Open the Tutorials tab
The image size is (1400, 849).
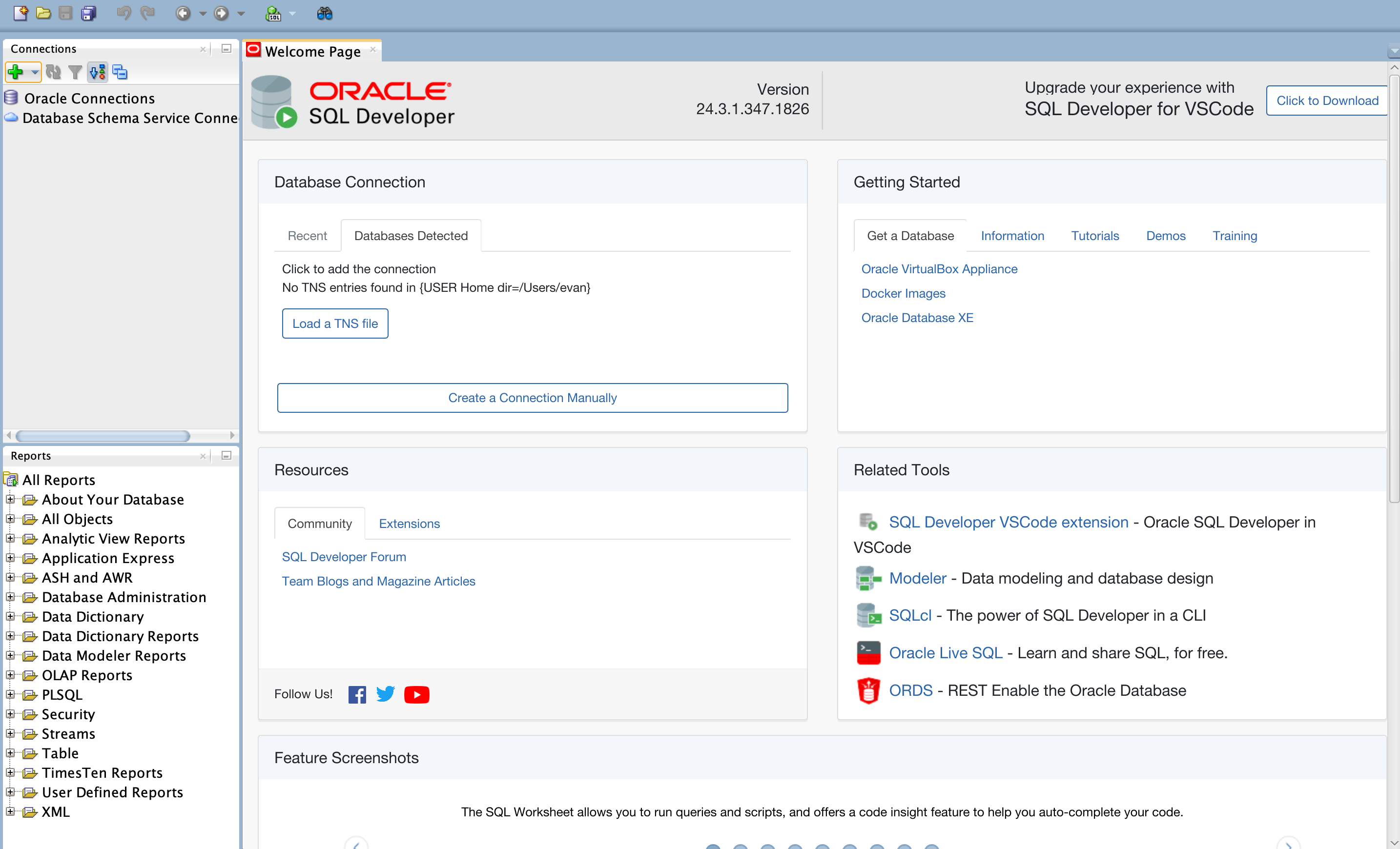pyautogui.click(x=1095, y=236)
